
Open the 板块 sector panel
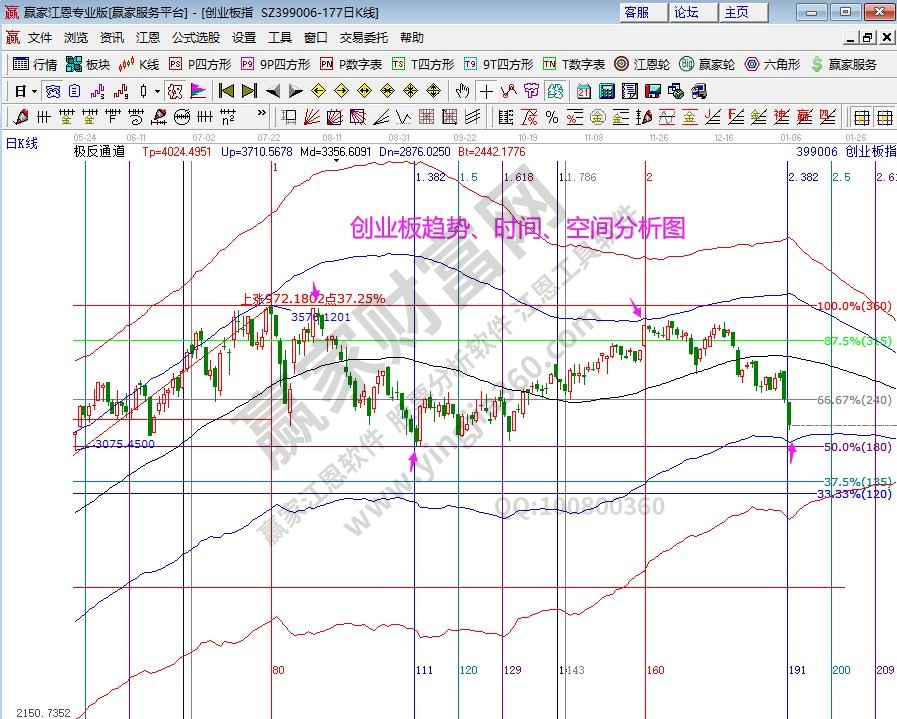(x=88, y=64)
